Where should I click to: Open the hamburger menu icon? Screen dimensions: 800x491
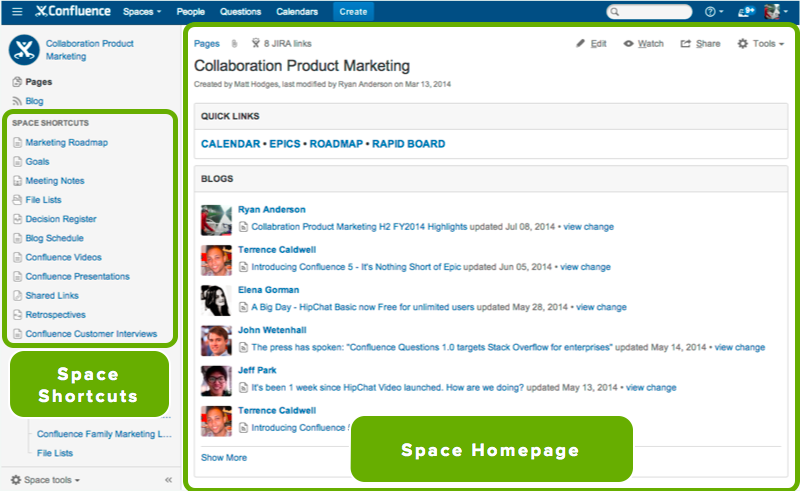[x=17, y=11]
